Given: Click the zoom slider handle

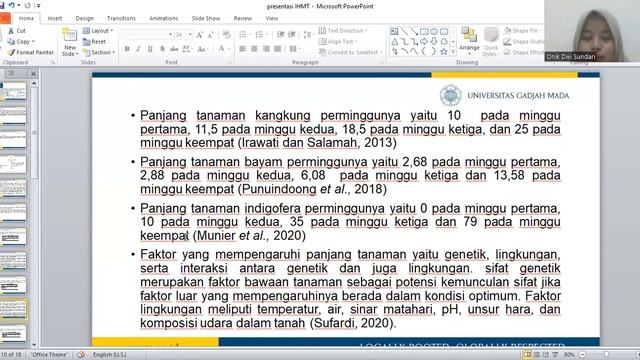Looking at the screenshot, I should tap(607, 355).
